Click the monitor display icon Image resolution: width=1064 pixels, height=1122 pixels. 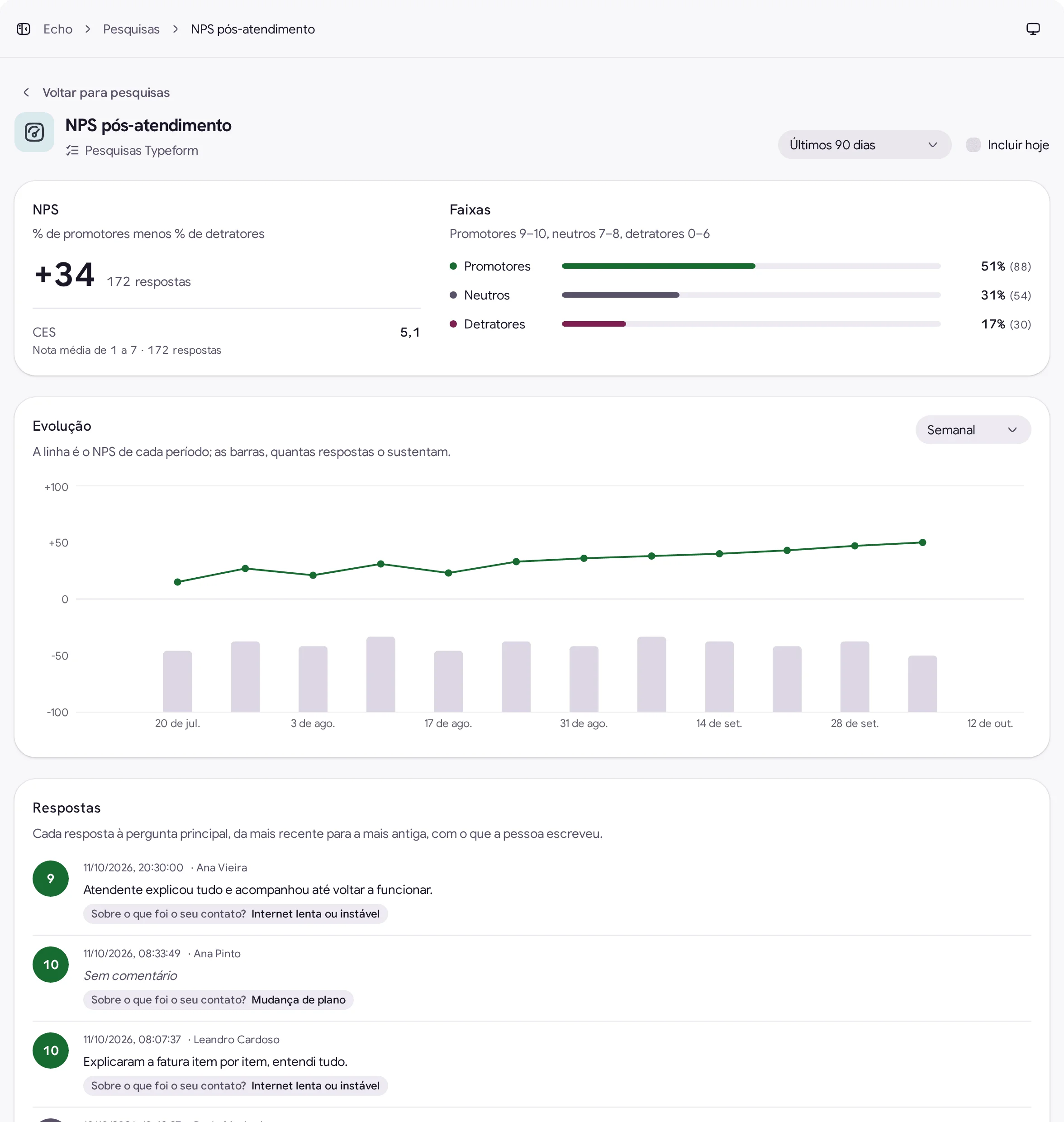1033,29
